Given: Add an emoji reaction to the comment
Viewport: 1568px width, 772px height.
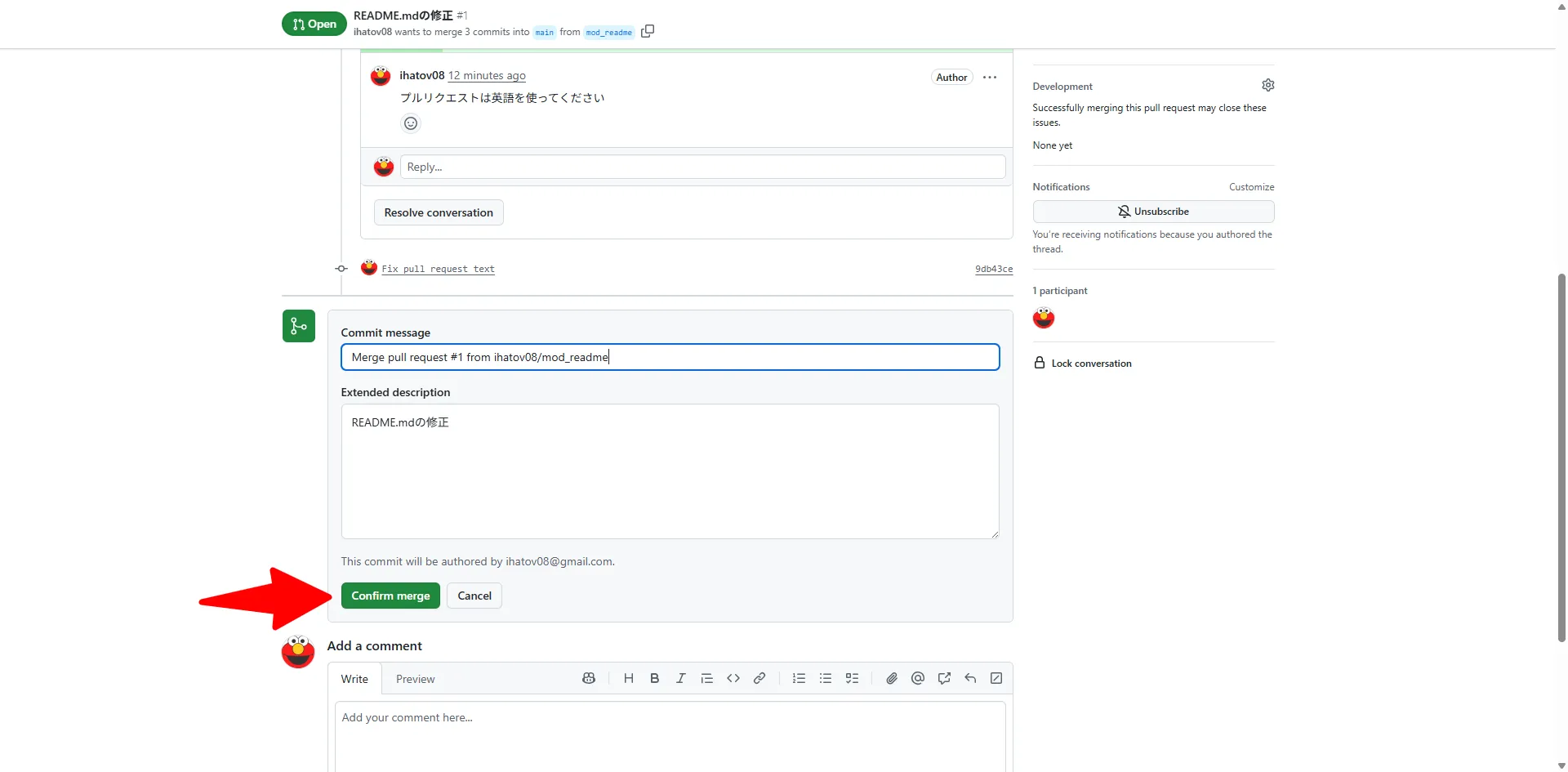Looking at the screenshot, I should (411, 123).
